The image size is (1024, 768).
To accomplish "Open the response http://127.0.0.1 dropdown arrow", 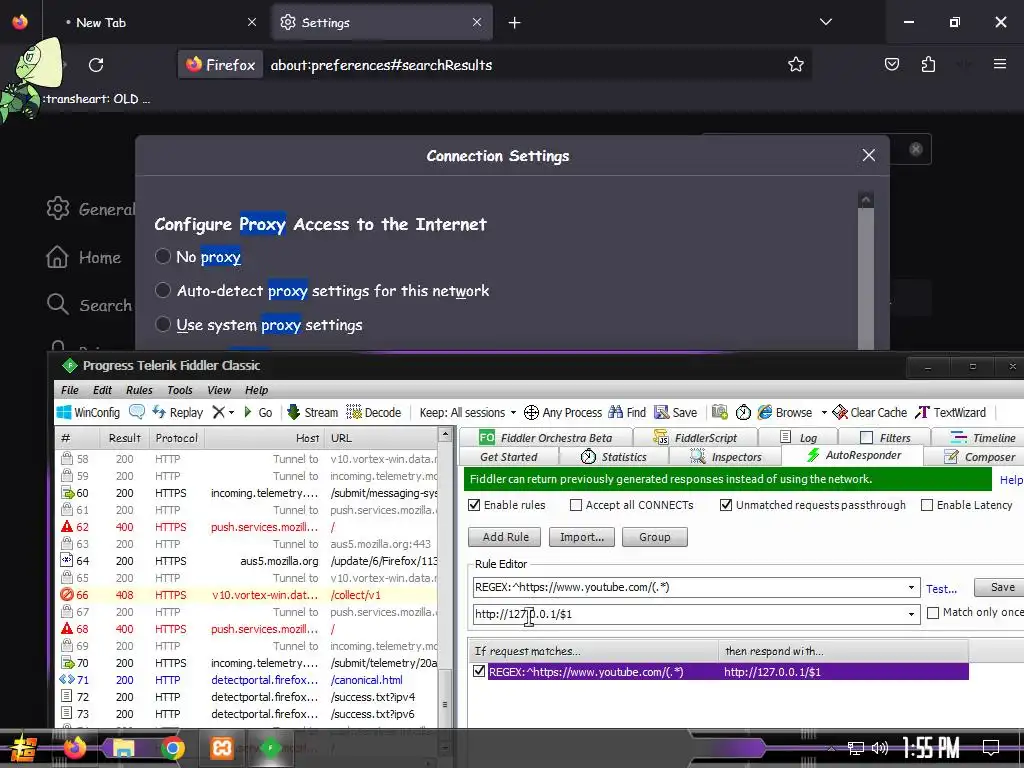I will point(911,614).
